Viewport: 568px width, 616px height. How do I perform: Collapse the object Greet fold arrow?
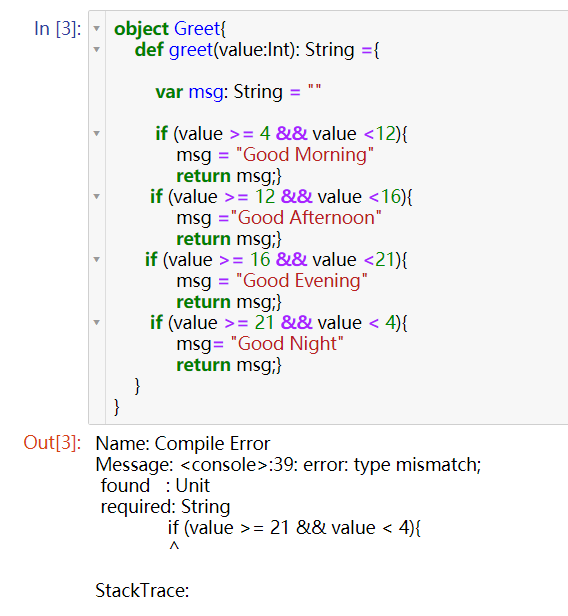coord(97,28)
